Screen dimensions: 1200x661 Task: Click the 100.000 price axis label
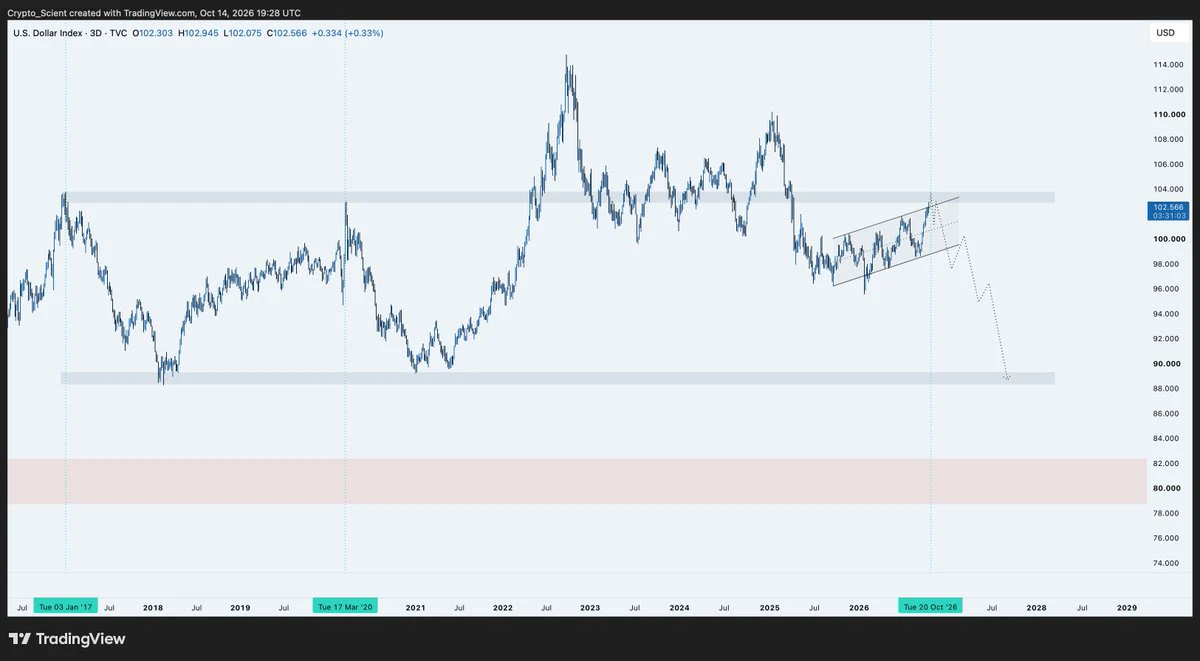click(1170, 240)
